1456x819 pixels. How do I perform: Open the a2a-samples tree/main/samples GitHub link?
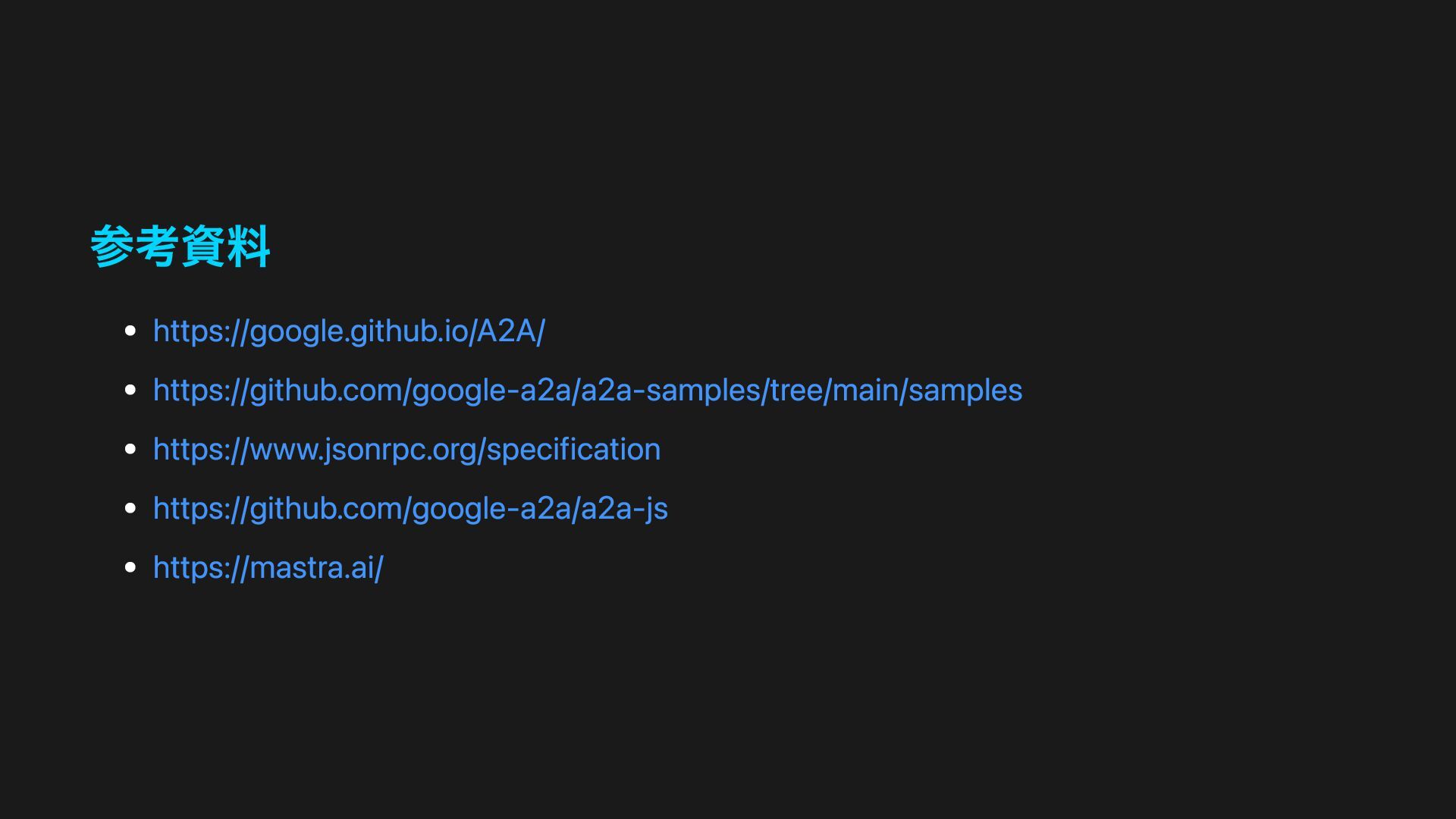point(588,391)
